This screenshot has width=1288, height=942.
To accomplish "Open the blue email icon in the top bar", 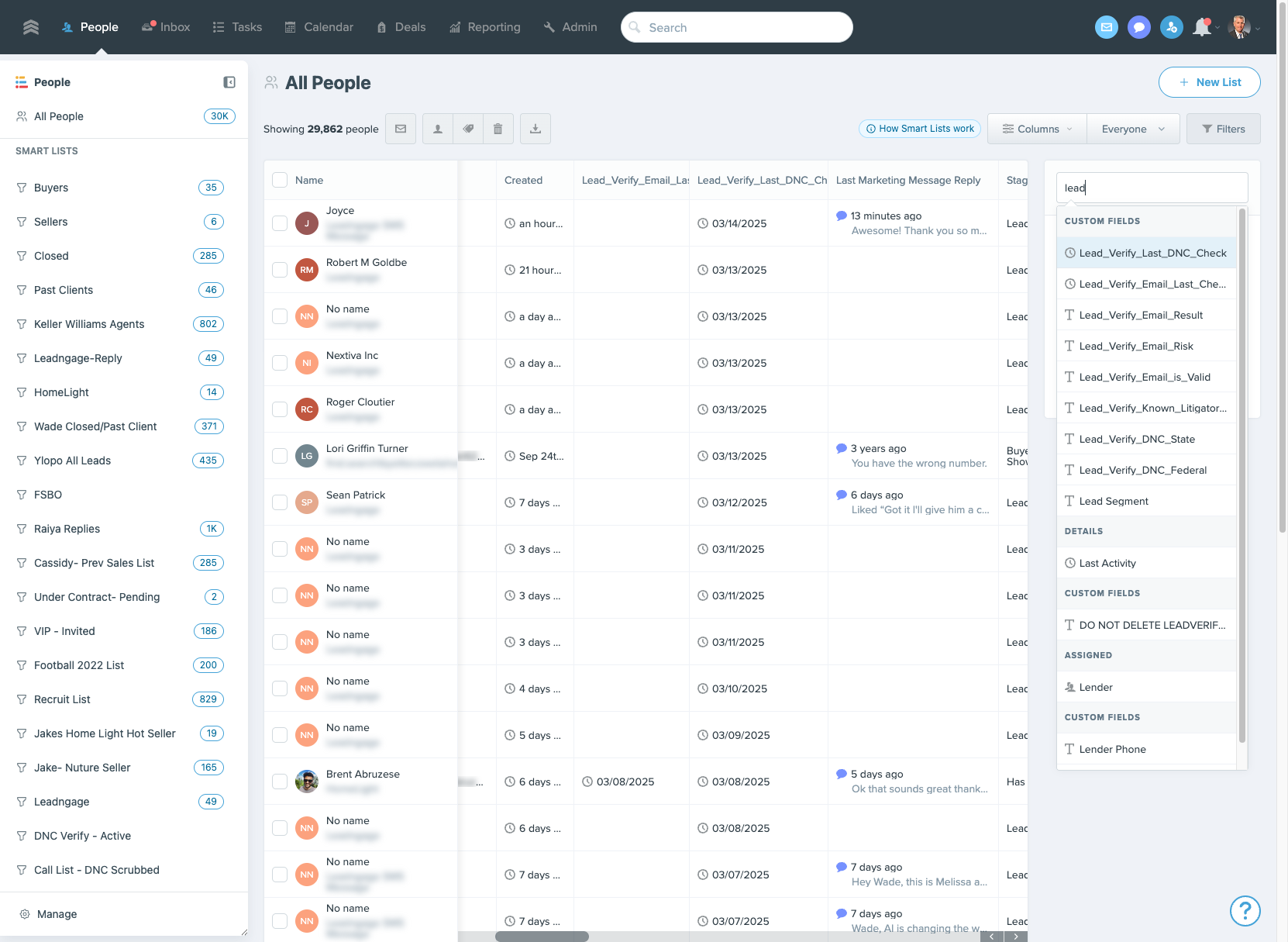I will coord(1107,27).
